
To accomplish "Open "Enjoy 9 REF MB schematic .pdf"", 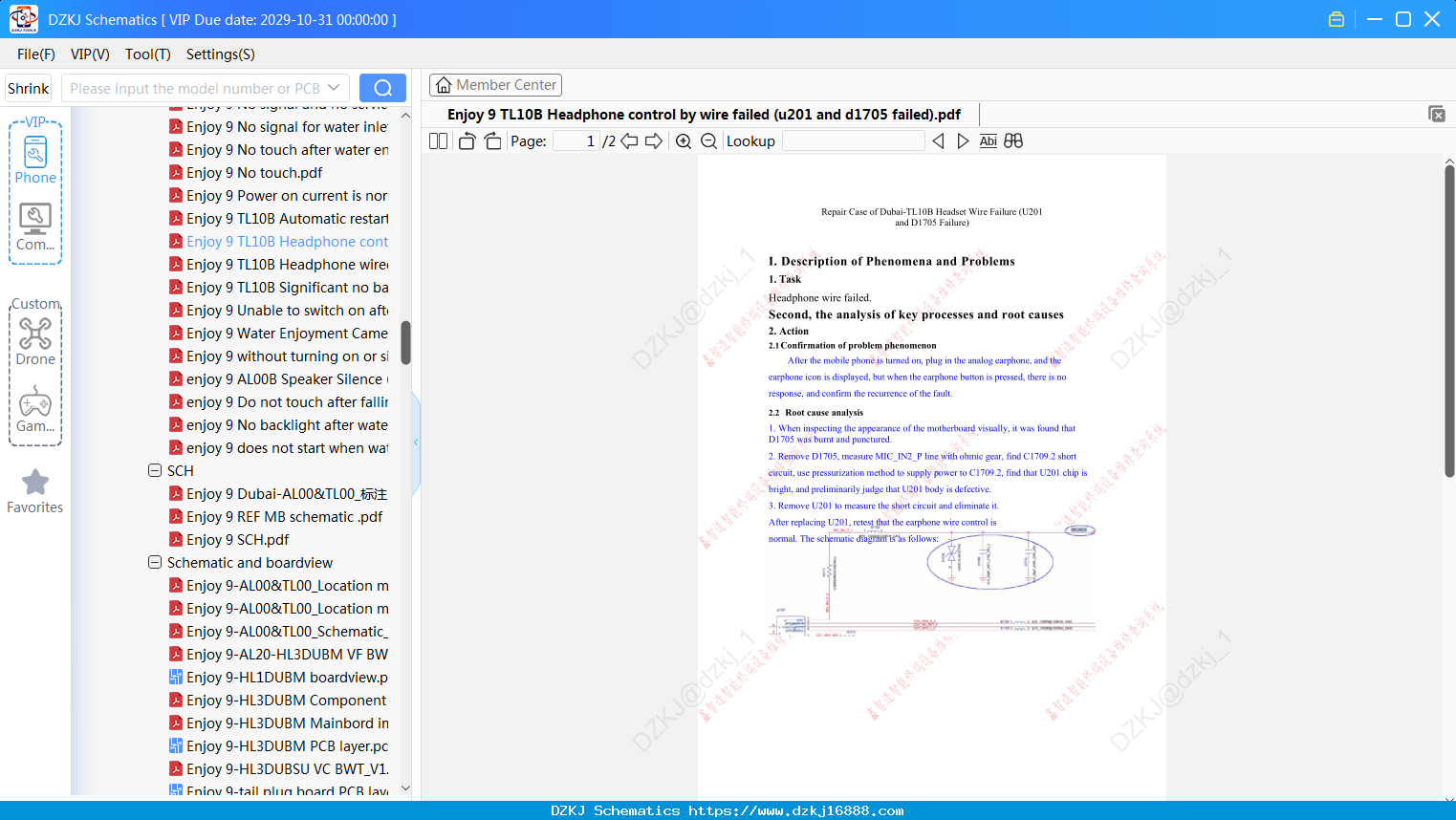I will click(x=285, y=517).
